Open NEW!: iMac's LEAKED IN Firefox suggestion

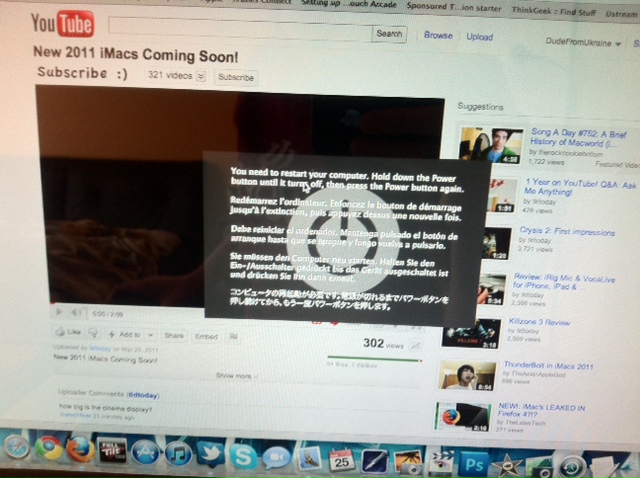click(x=541, y=411)
